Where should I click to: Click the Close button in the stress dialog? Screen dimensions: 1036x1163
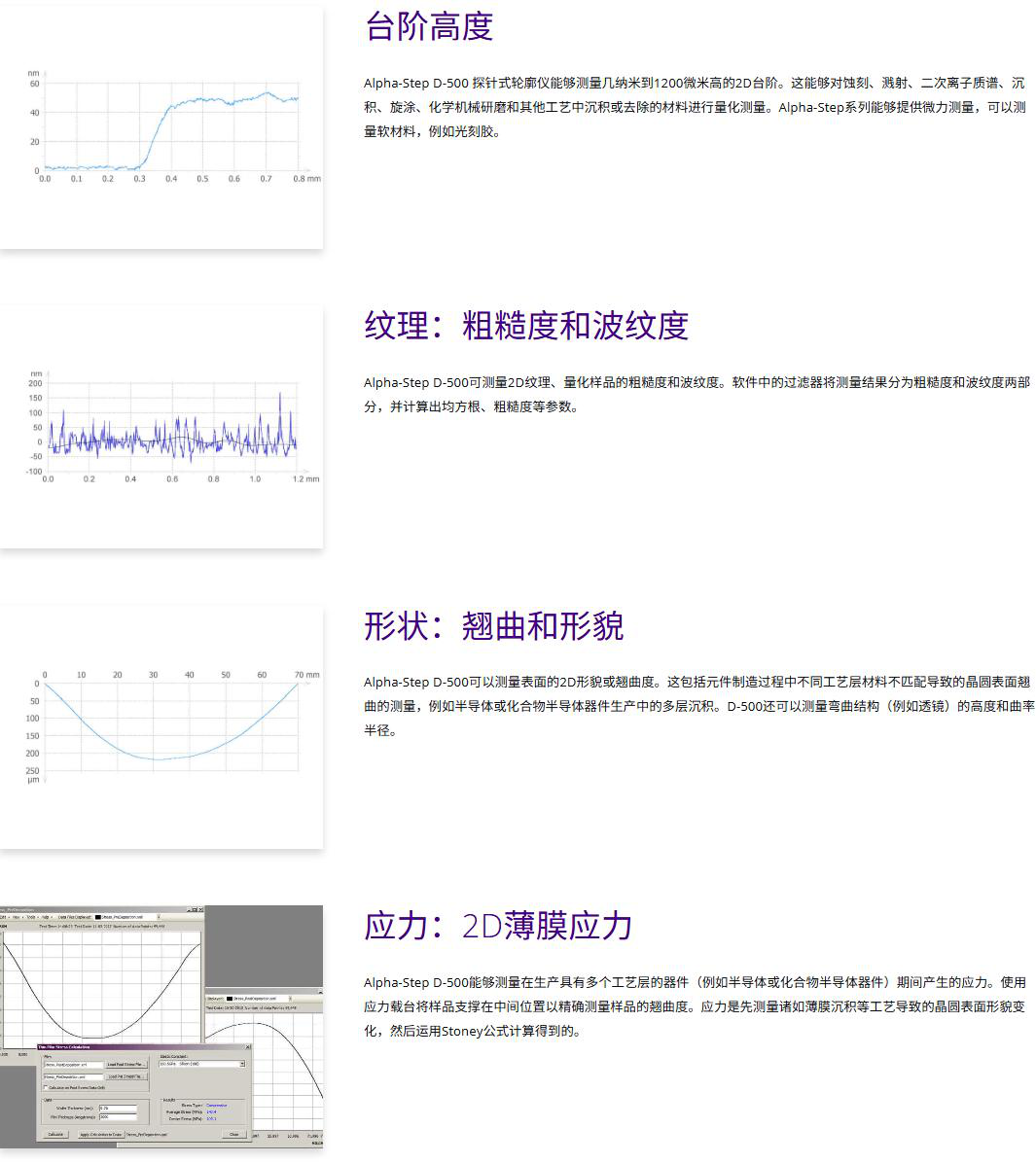point(233,1134)
